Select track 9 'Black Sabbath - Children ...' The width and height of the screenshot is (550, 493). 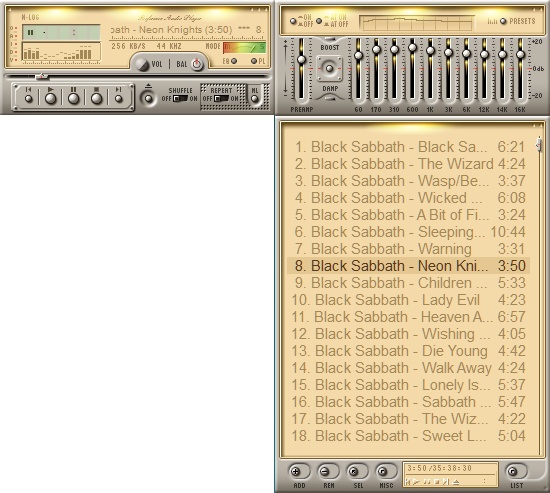(409, 283)
